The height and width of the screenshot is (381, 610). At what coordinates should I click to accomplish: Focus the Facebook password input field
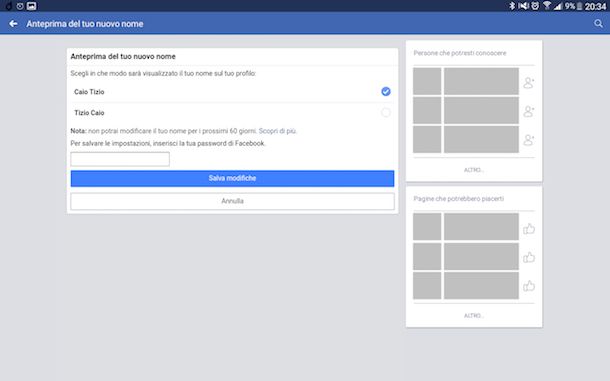(x=120, y=159)
